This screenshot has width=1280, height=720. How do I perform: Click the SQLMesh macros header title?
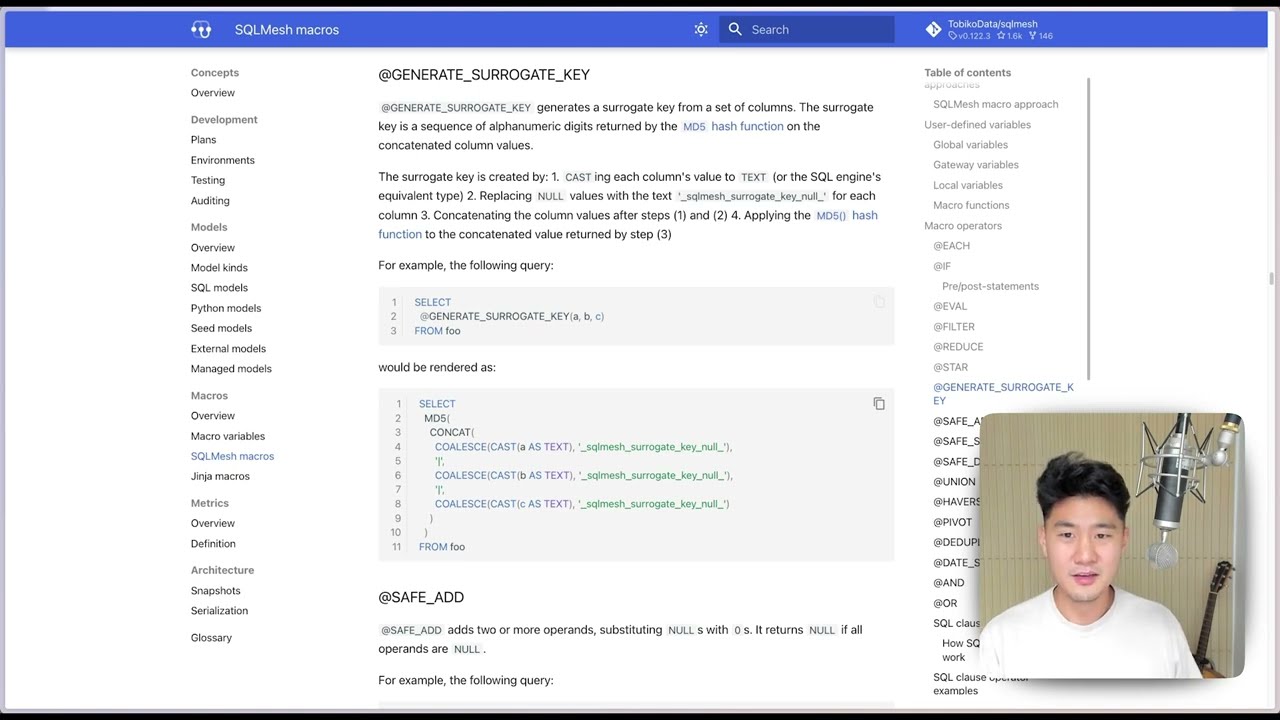287,30
